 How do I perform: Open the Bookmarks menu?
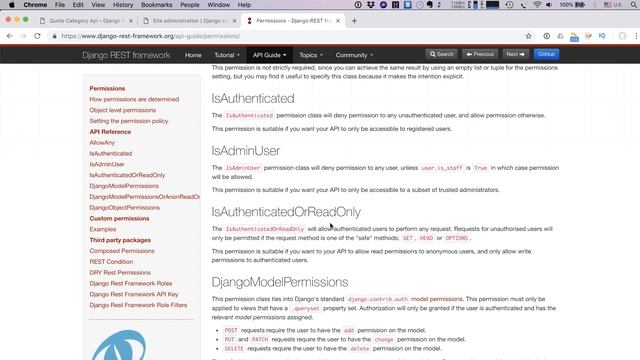[156, 5]
